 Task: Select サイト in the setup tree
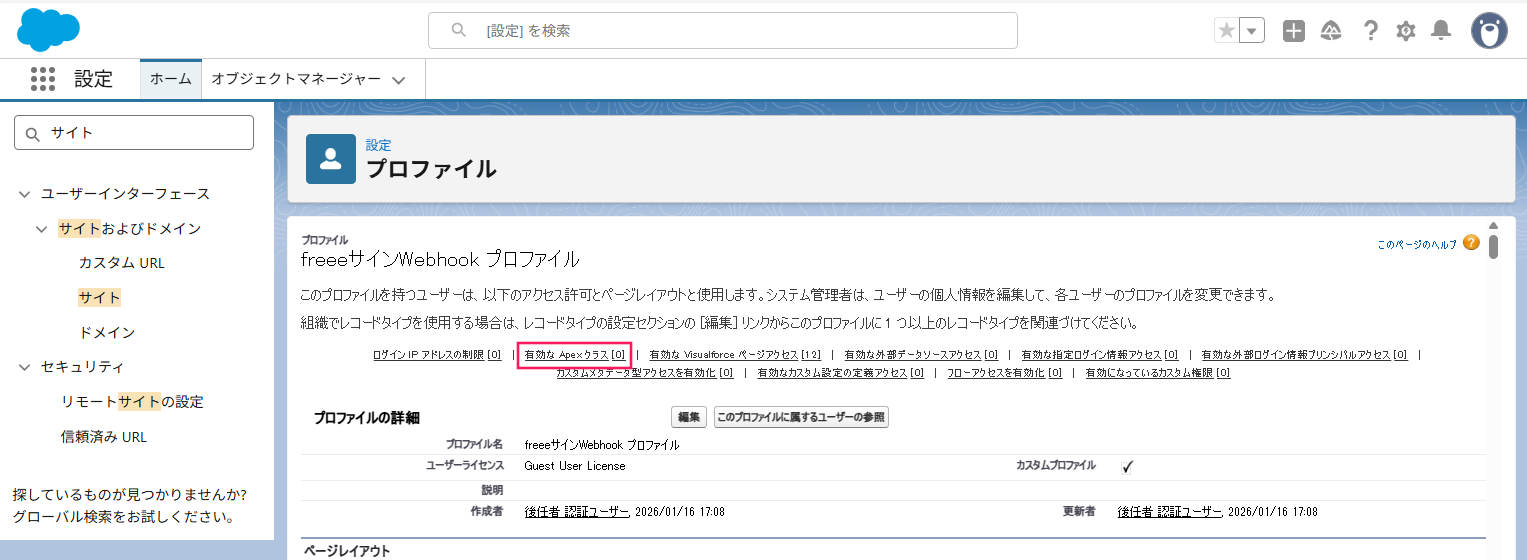coord(100,297)
